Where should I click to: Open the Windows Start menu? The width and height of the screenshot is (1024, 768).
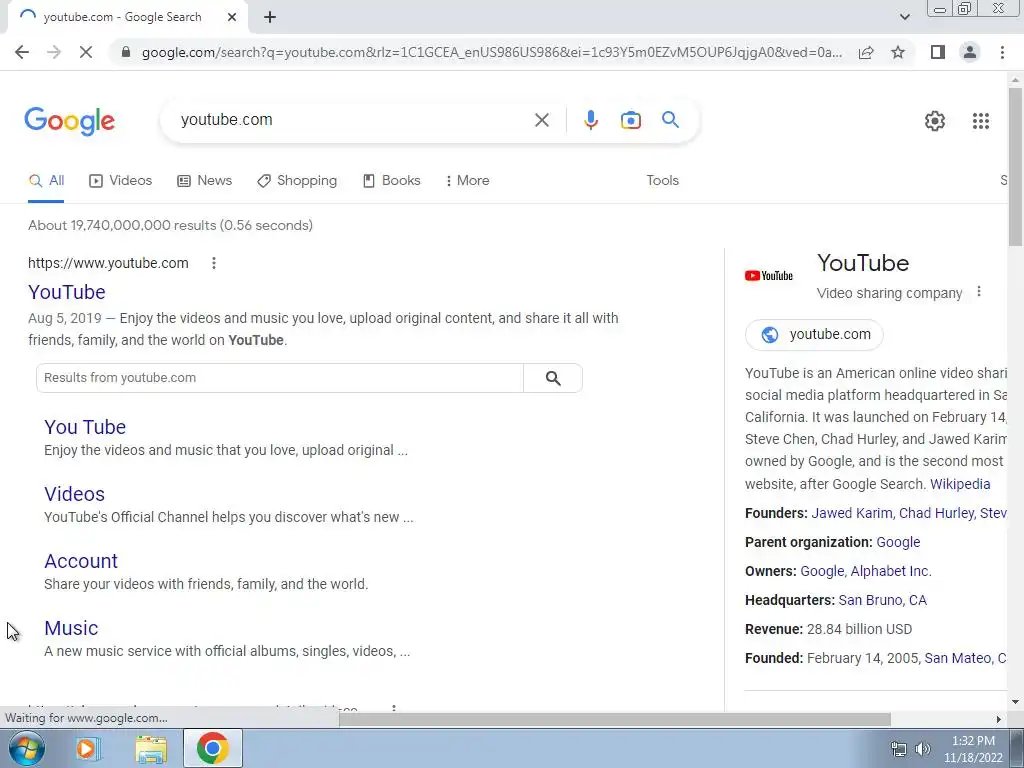tap(26, 748)
